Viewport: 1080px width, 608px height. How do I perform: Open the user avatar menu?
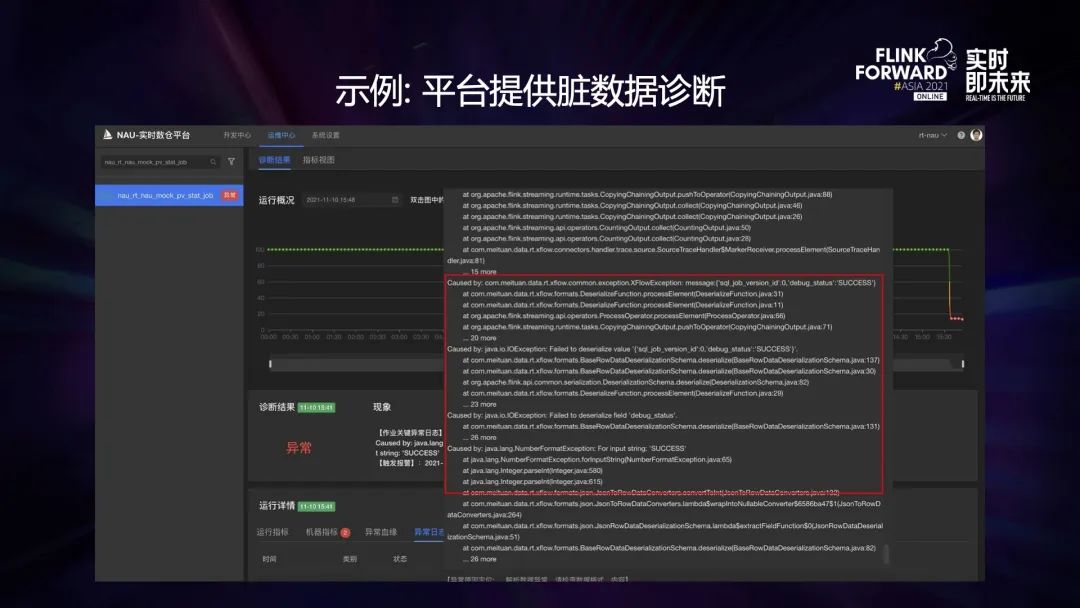976,135
